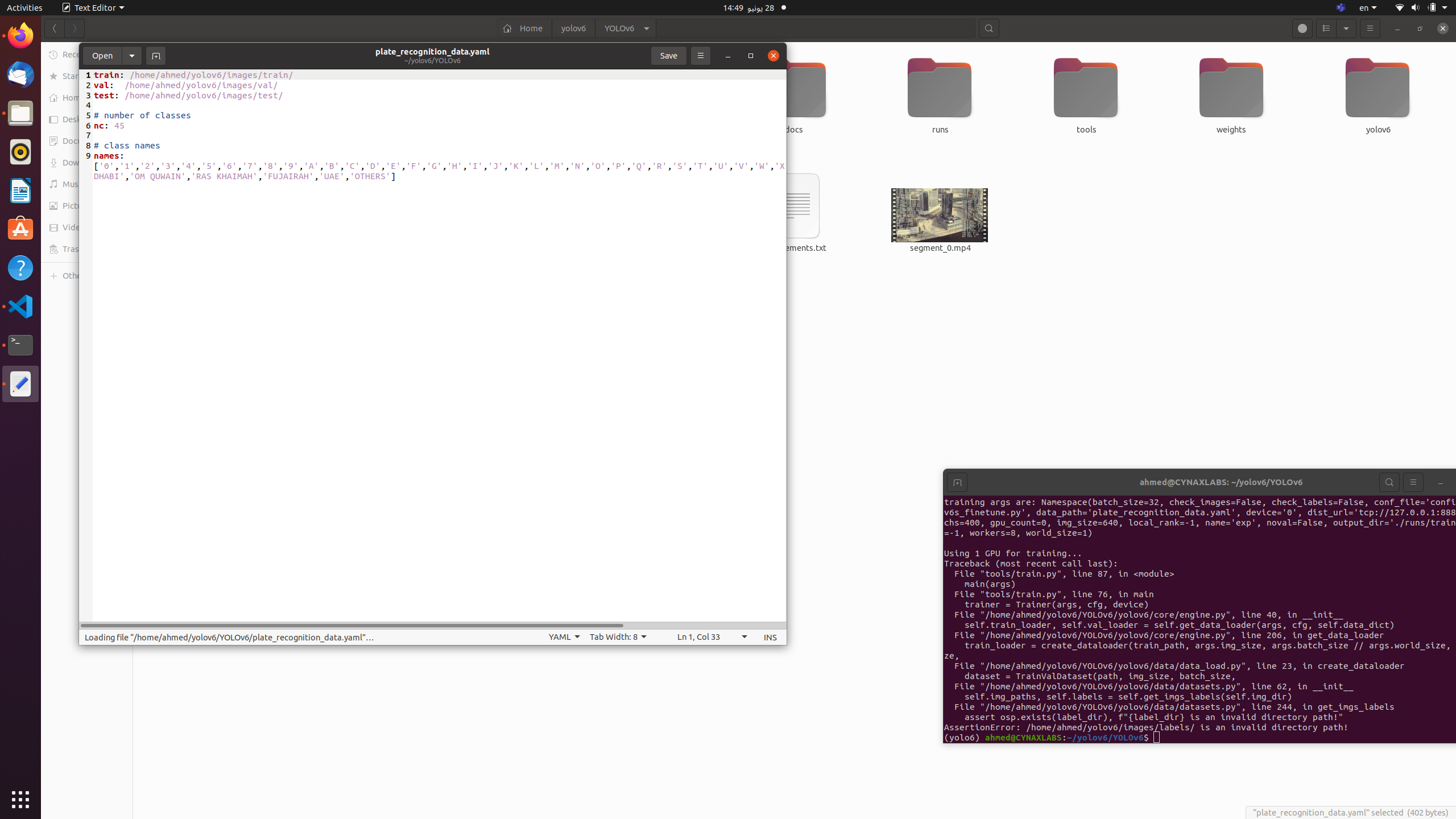Toggle the Show Applications grid in the dock

[20, 799]
